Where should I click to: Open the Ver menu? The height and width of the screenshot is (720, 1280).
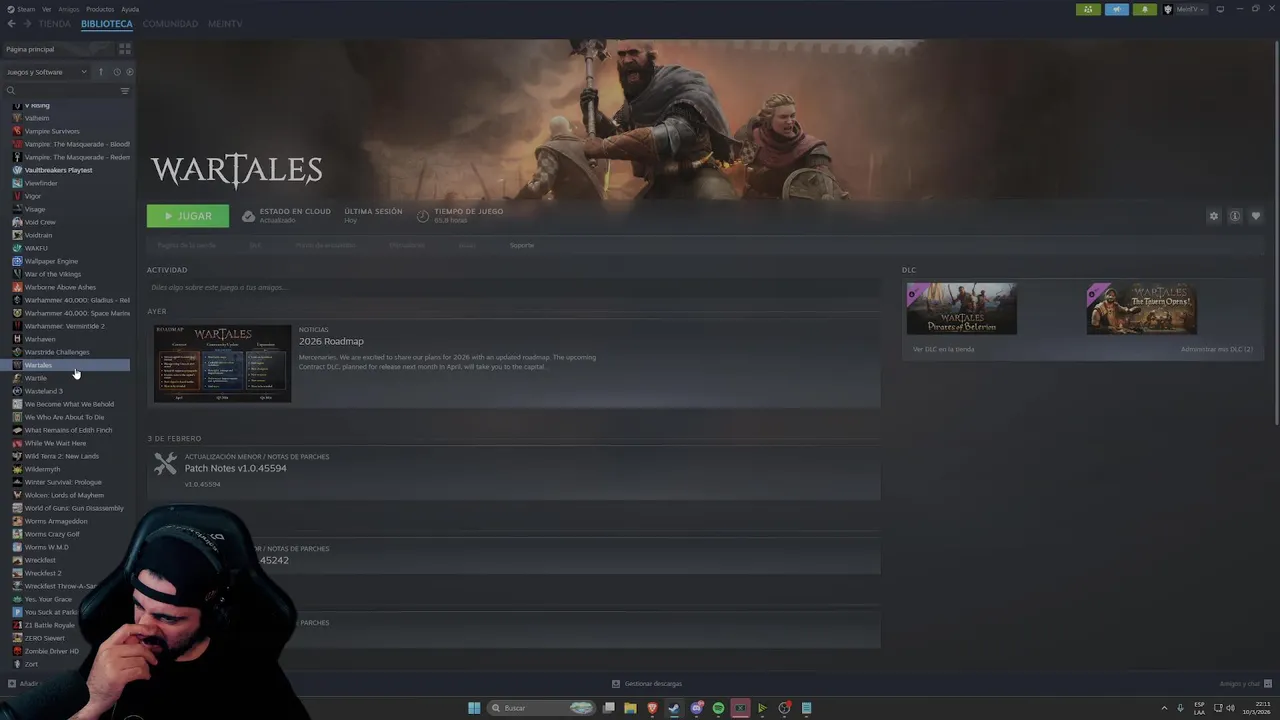46,9
